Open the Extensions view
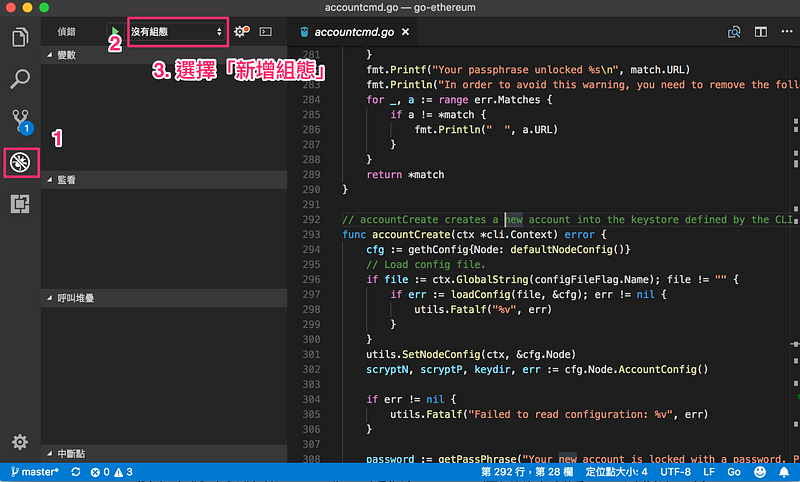 (x=20, y=204)
